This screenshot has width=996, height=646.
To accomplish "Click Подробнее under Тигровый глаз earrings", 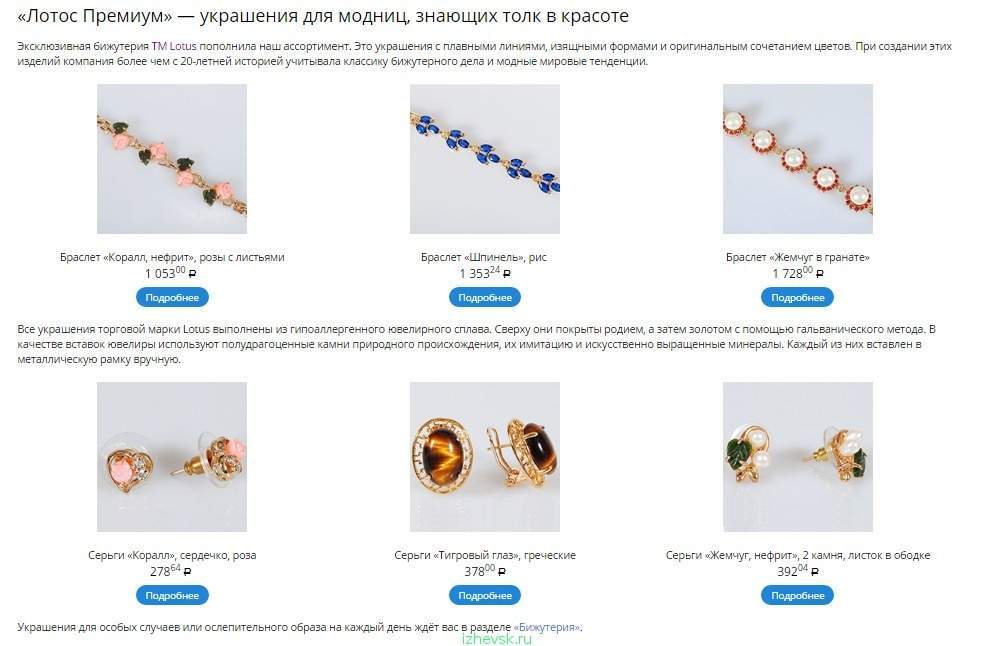I will pos(485,595).
